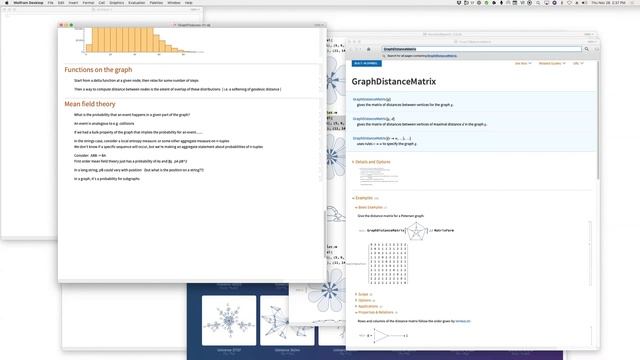The image size is (640, 360).
Task: Click the 'In a graph, it's a probability for subgraphs' line
Action: (107, 179)
